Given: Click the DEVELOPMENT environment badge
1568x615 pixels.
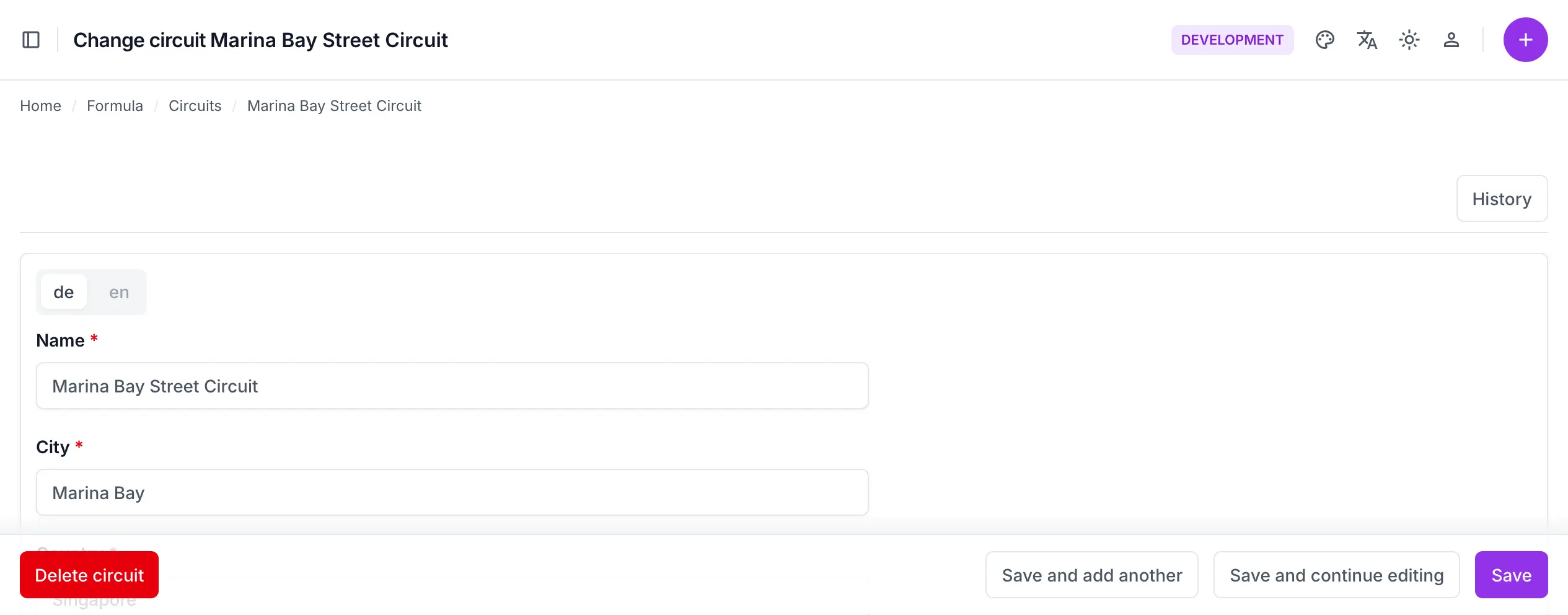Looking at the screenshot, I should [x=1232, y=40].
